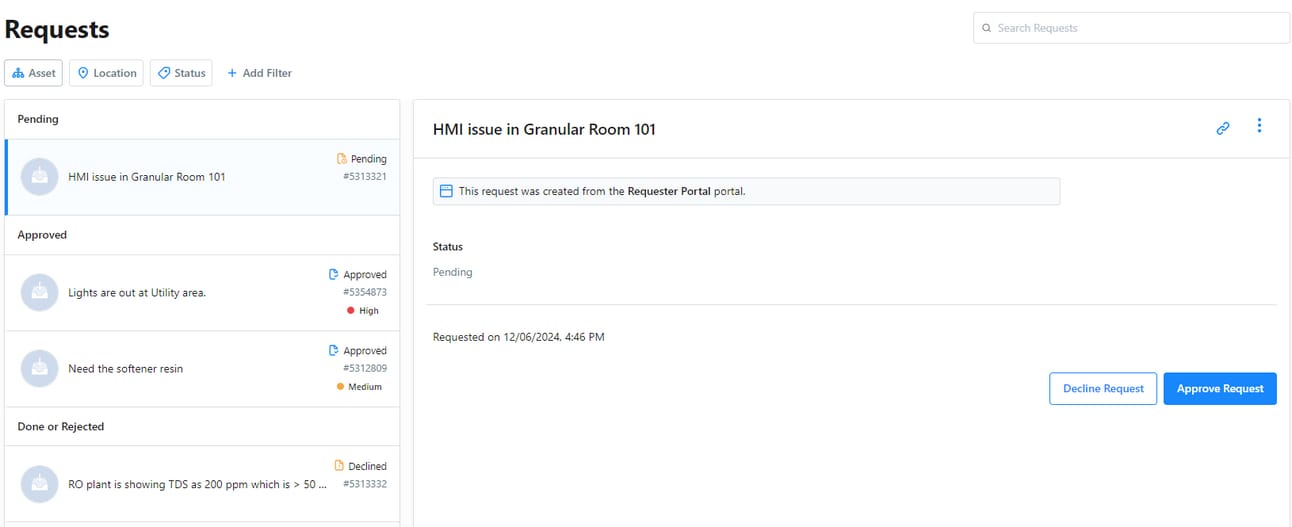Decline the request
This screenshot has width=1292, height=527.
1103,389
